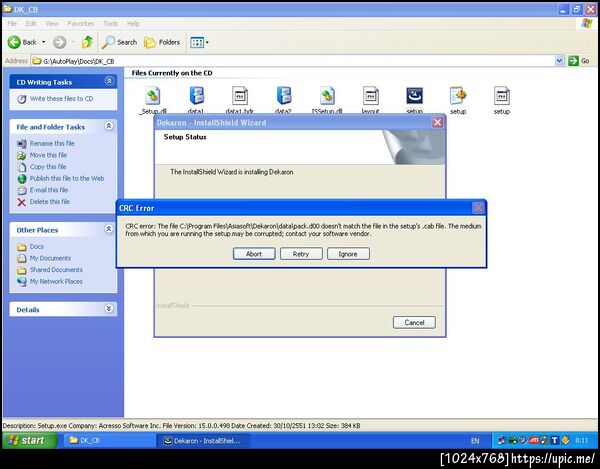This screenshot has height=469, width=600.
Task: Collapse the Other Places panel
Action: coord(109,229)
